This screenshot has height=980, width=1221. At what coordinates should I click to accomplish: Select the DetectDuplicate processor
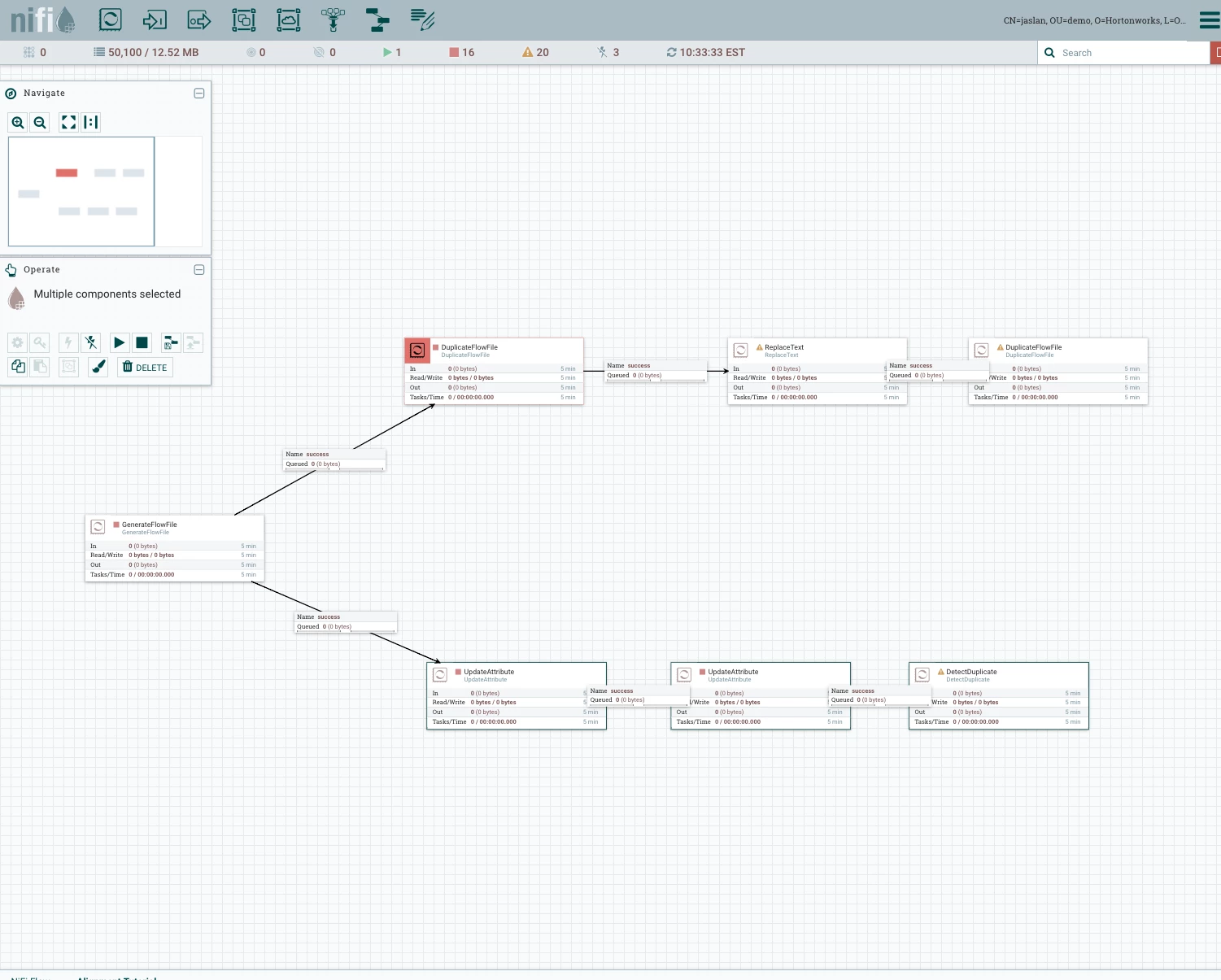pyautogui.click(x=999, y=696)
